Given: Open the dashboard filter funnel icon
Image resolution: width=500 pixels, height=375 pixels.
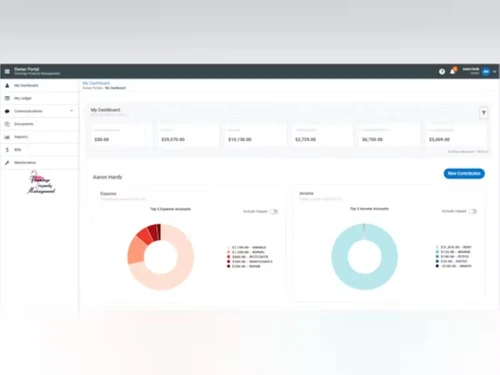Looking at the screenshot, I should pyautogui.click(x=484, y=113).
